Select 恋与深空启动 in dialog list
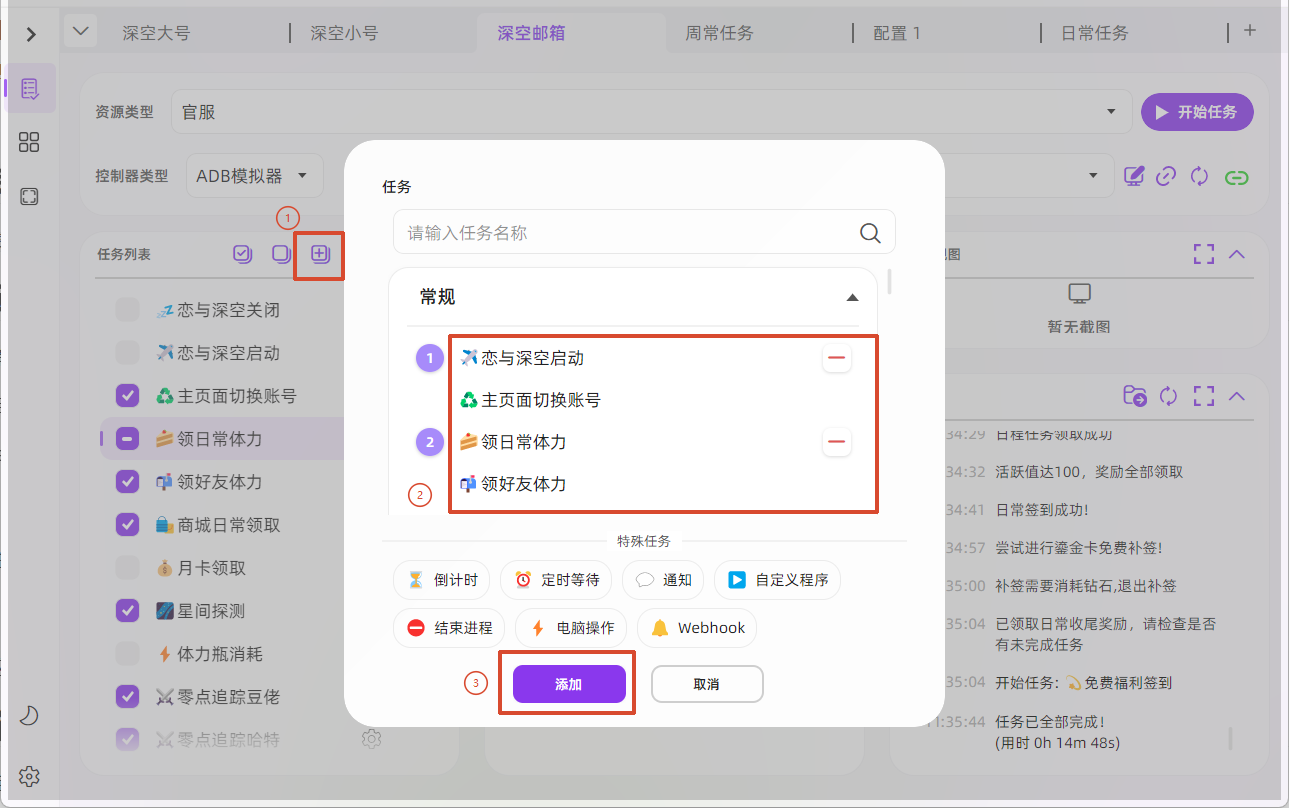This screenshot has height=808, width=1289. point(521,358)
